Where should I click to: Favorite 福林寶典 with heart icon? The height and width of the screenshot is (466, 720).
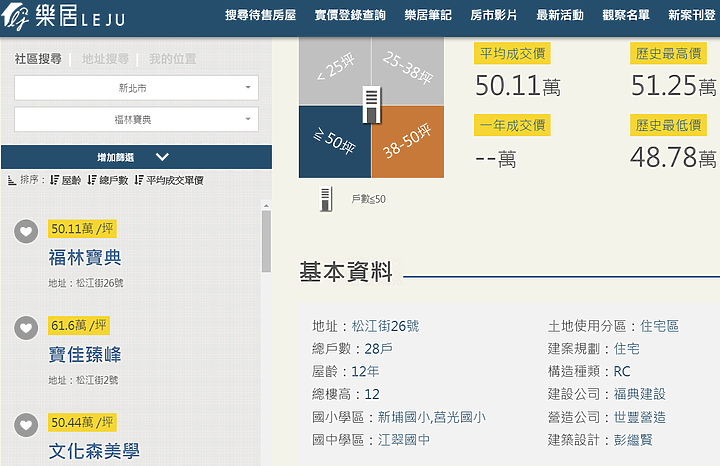[26, 231]
